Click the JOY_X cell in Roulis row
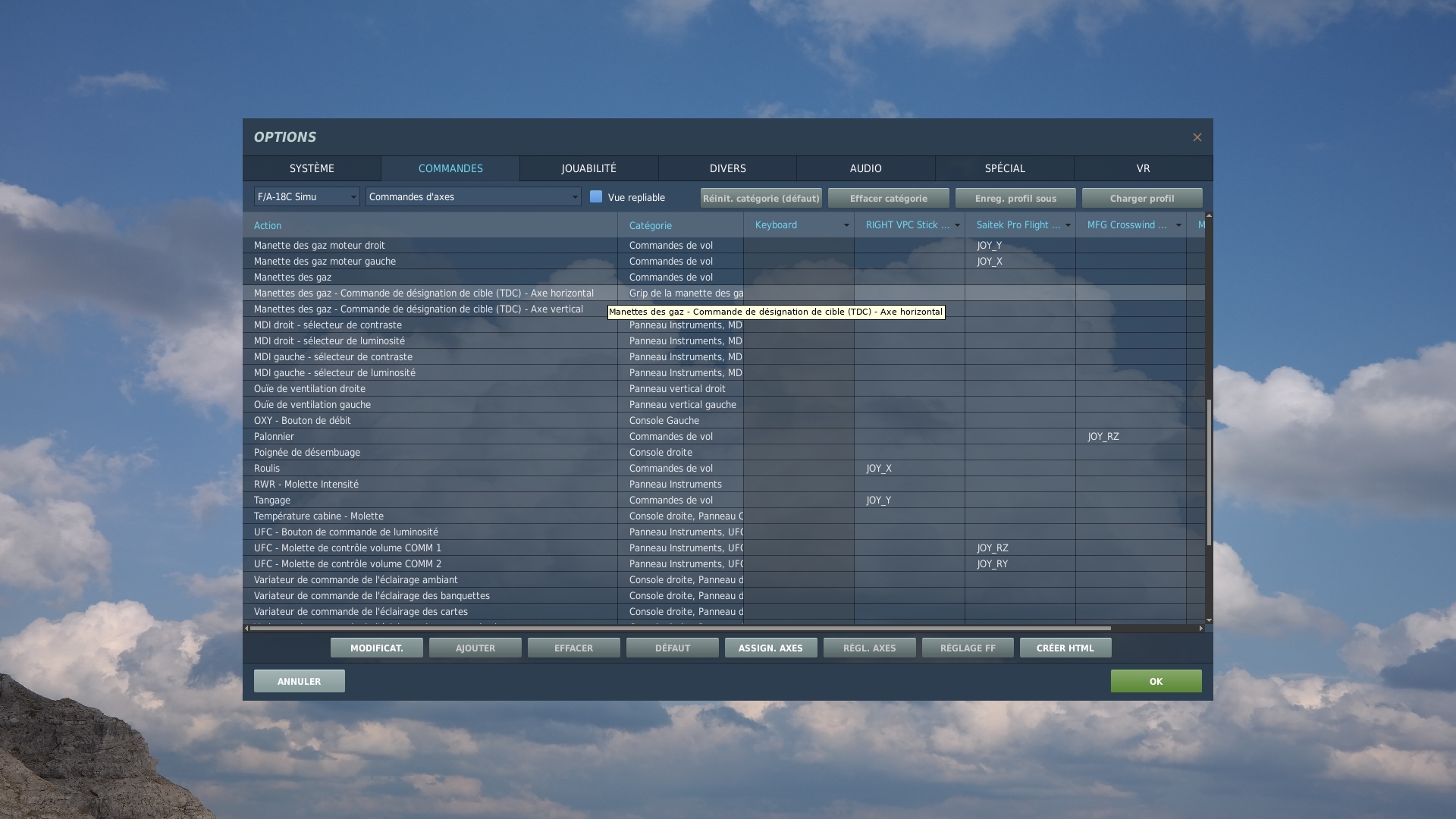 tap(909, 468)
